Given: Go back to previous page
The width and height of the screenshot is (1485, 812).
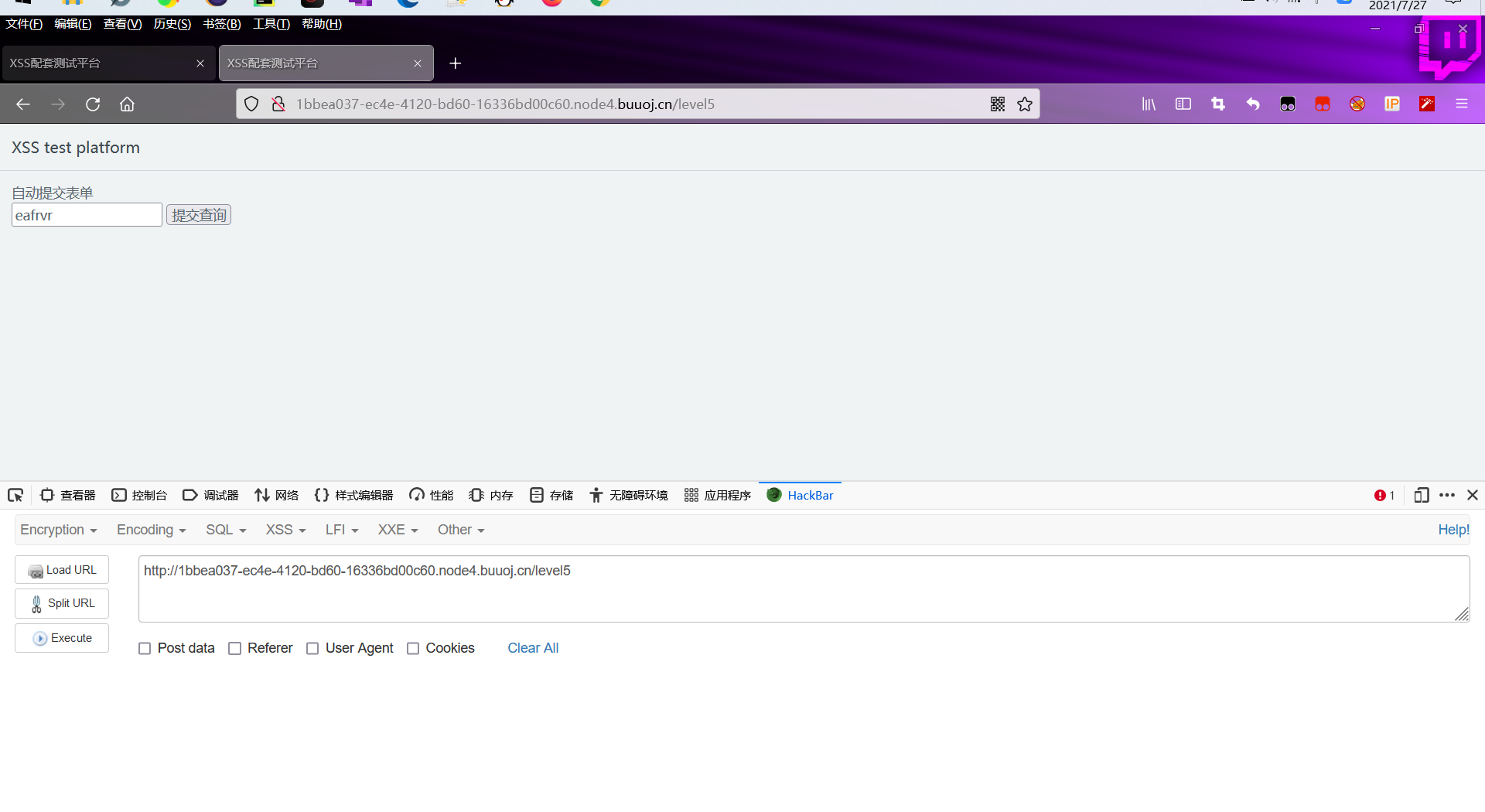Looking at the screenshot, I should click(23, 104).
